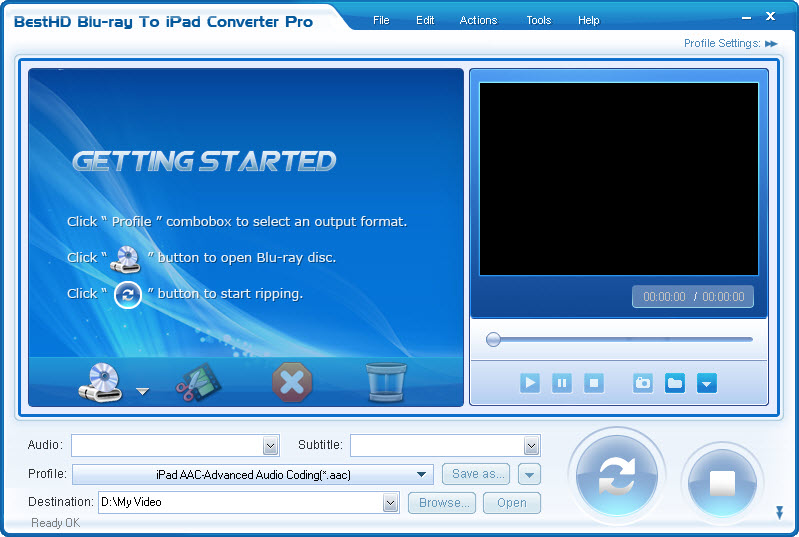Start ripping with the large convert button

[x=617, y=475]
